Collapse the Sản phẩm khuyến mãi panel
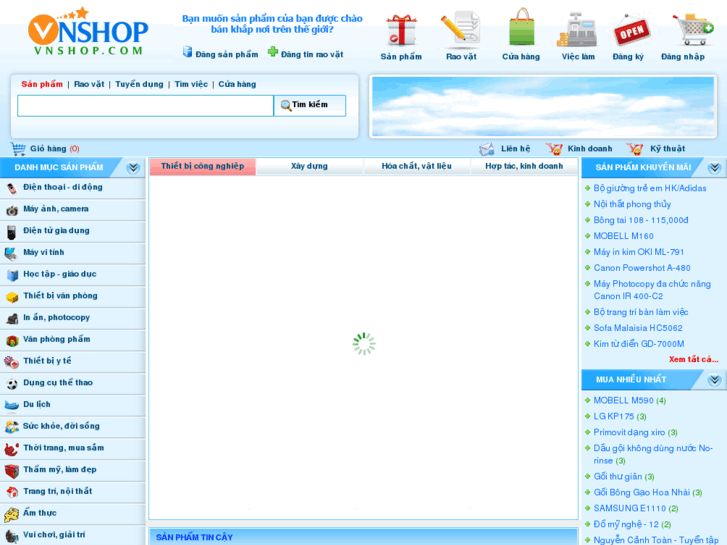The height and width of the screenshot is (545, 727). pyautogui.click(x=715, y=167)
